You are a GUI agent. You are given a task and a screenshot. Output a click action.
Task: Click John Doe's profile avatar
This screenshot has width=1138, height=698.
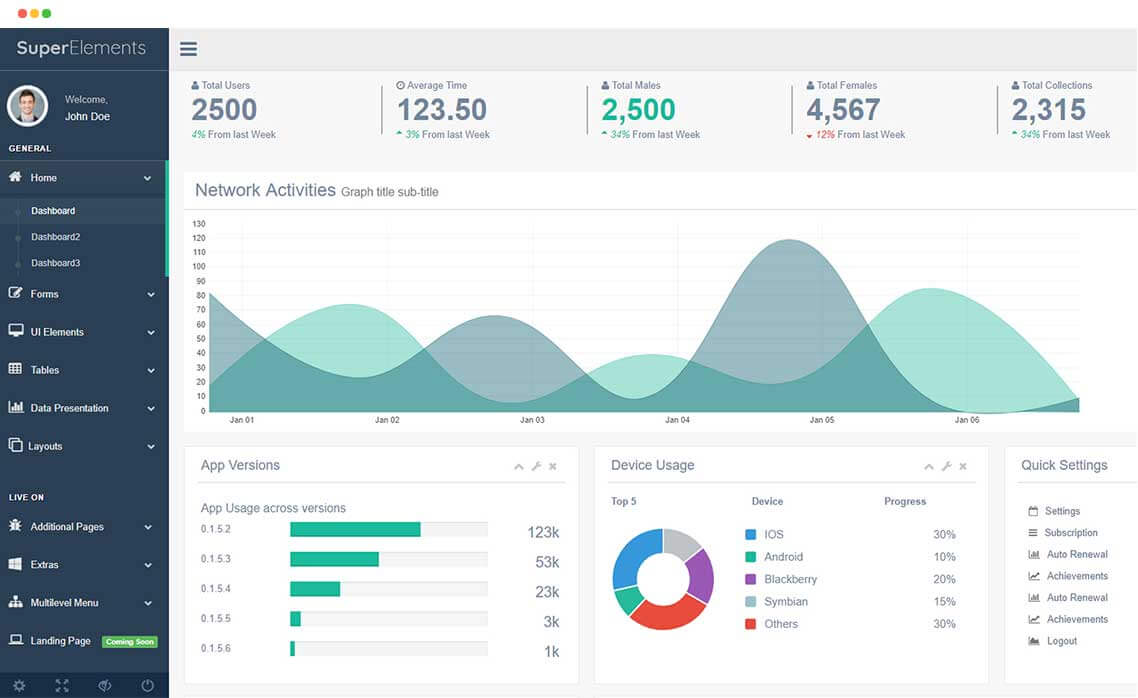click(28, 106)
